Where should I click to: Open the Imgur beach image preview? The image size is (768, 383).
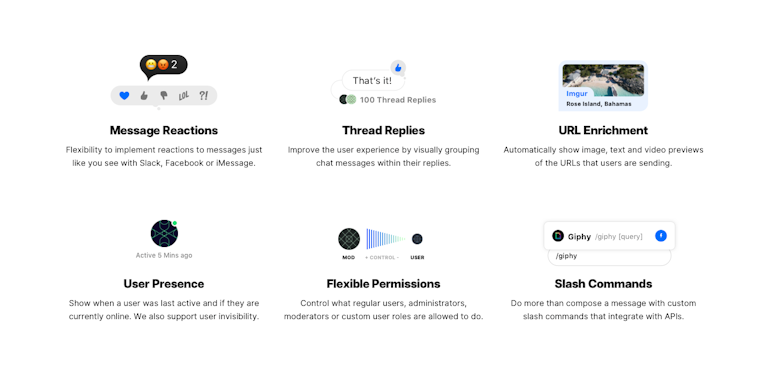[603, 80]
